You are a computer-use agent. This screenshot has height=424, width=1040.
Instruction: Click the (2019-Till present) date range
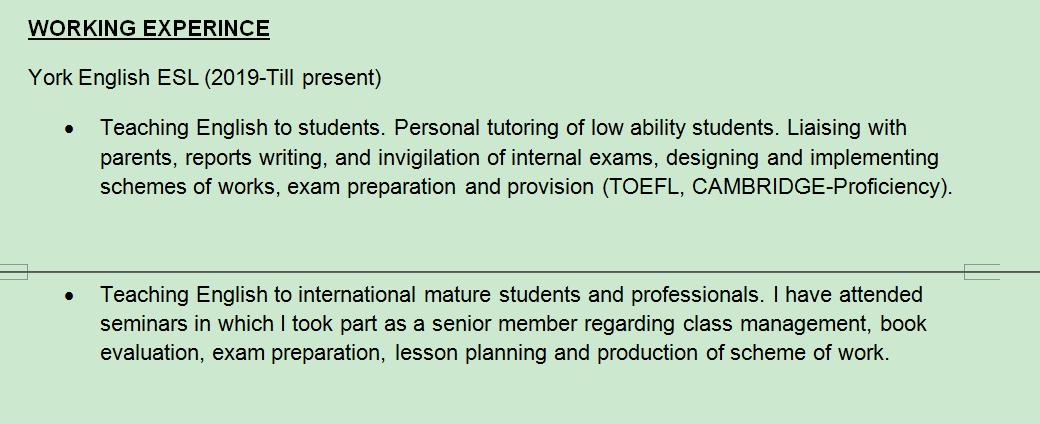point(293,77)
